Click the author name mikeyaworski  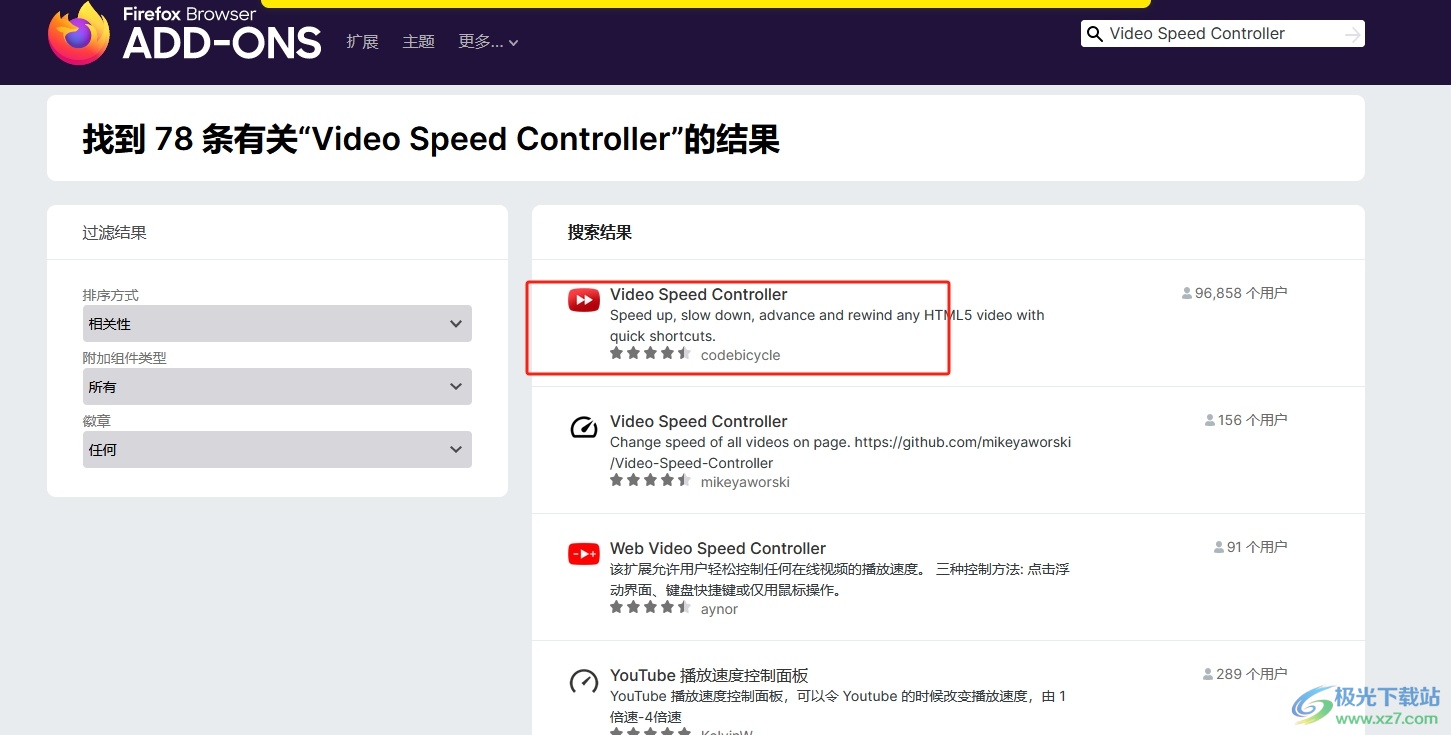(x=745, y=482)
